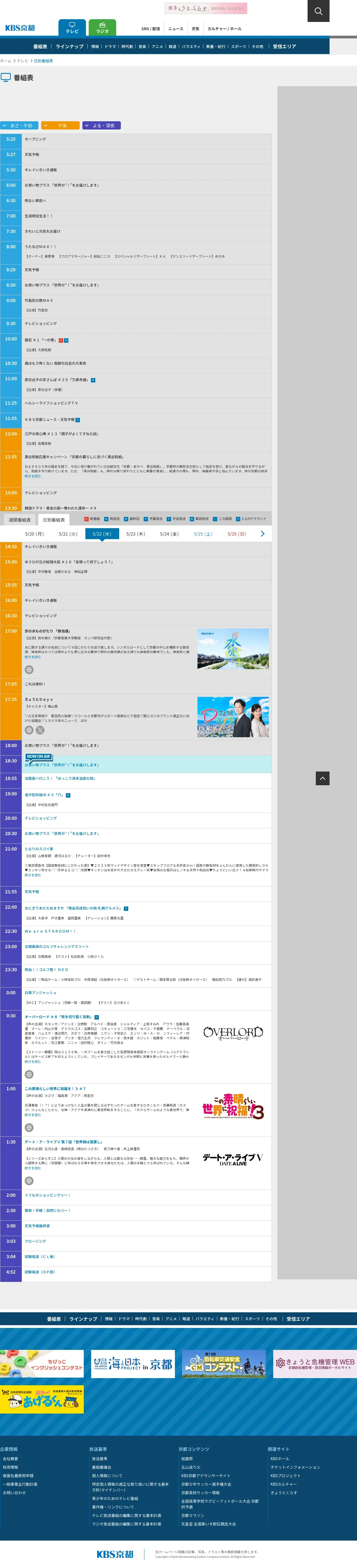The image size is (357, 1568).
Task: Open 番組表 in the top navigation bar
Action: pyautogui.click(x=40, y=46)
